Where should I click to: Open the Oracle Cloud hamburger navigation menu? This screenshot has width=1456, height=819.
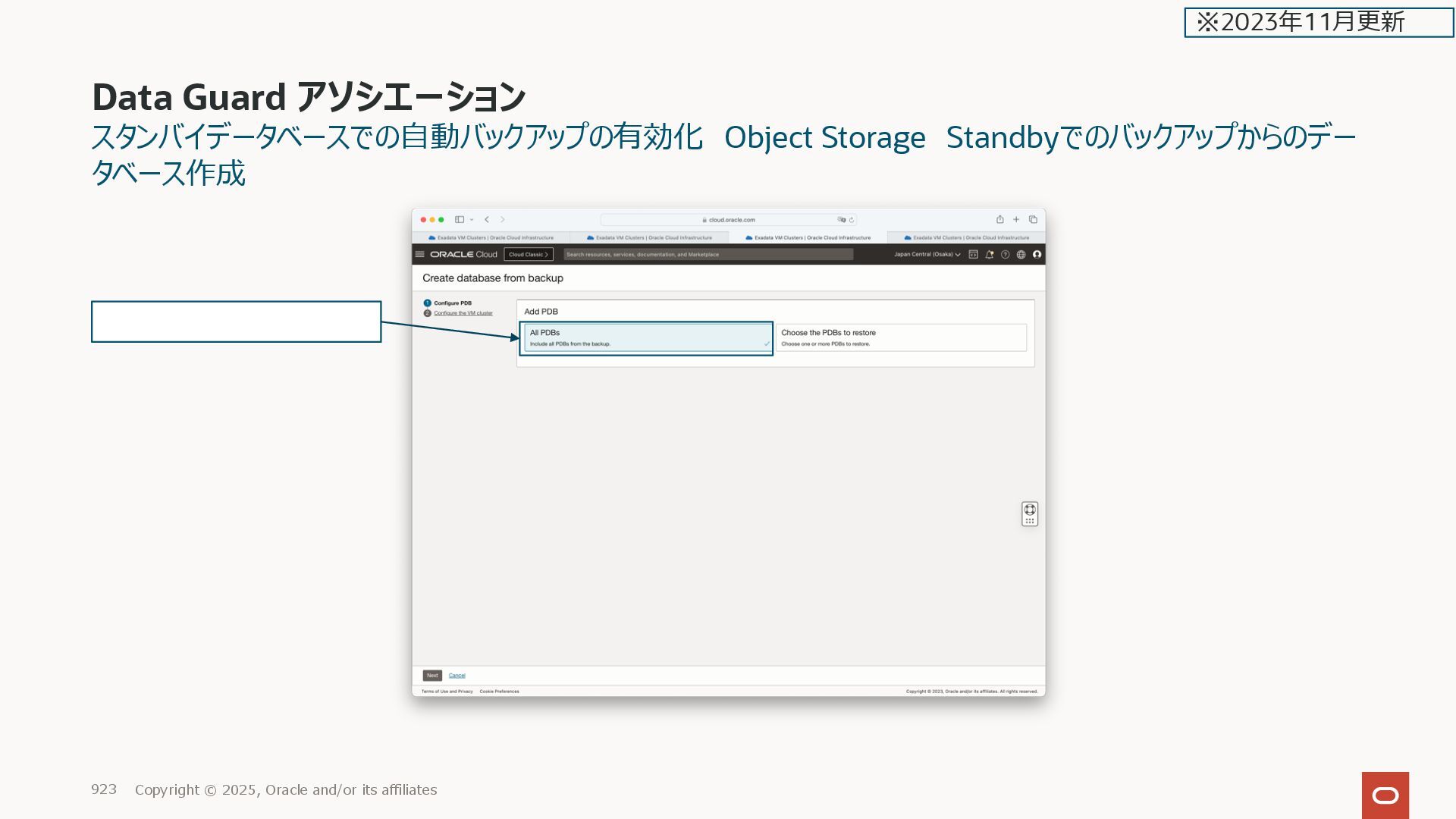tap(419, 254)
